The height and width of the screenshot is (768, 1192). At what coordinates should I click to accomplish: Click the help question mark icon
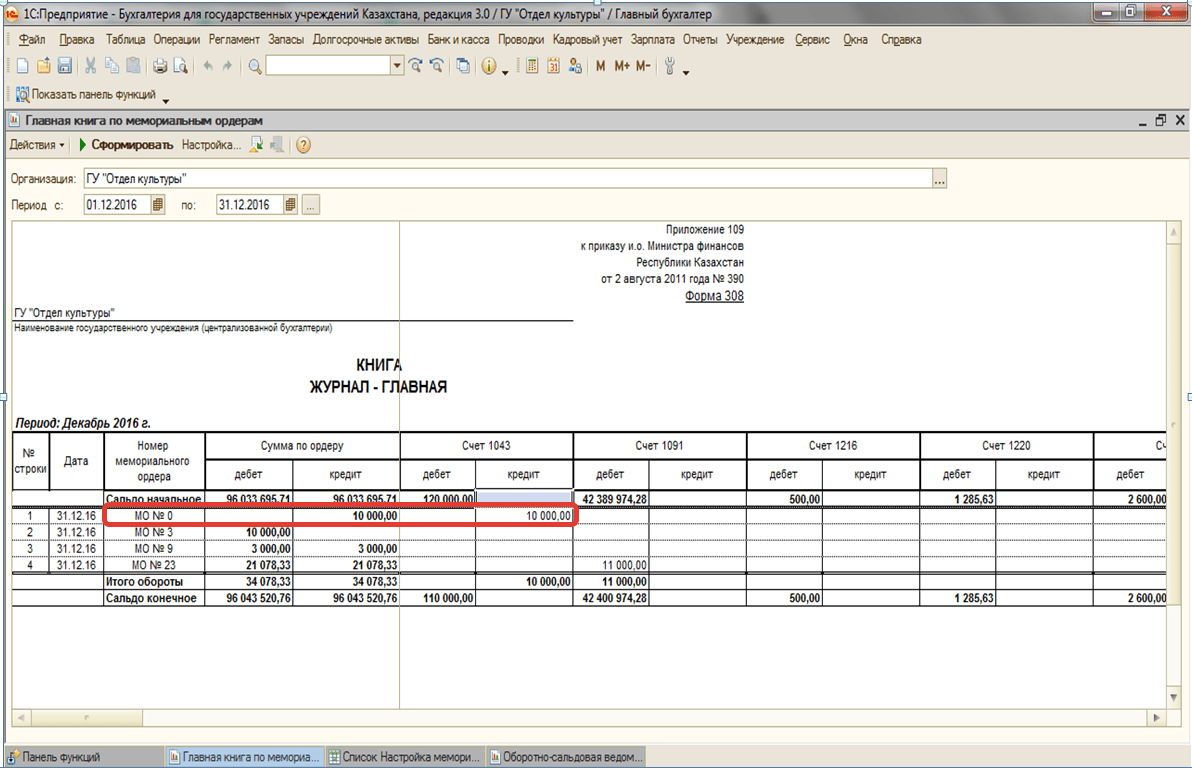pos(303,145)
